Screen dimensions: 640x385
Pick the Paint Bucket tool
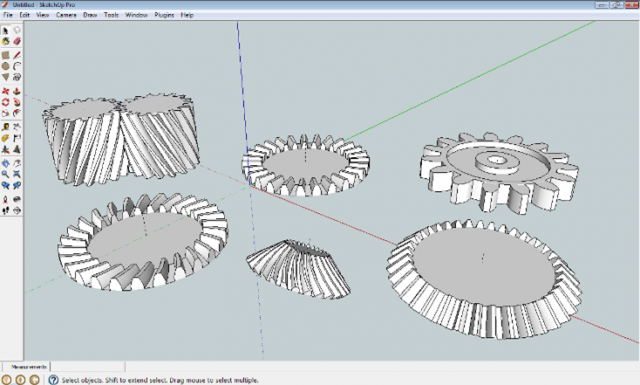tap(5, 41)
